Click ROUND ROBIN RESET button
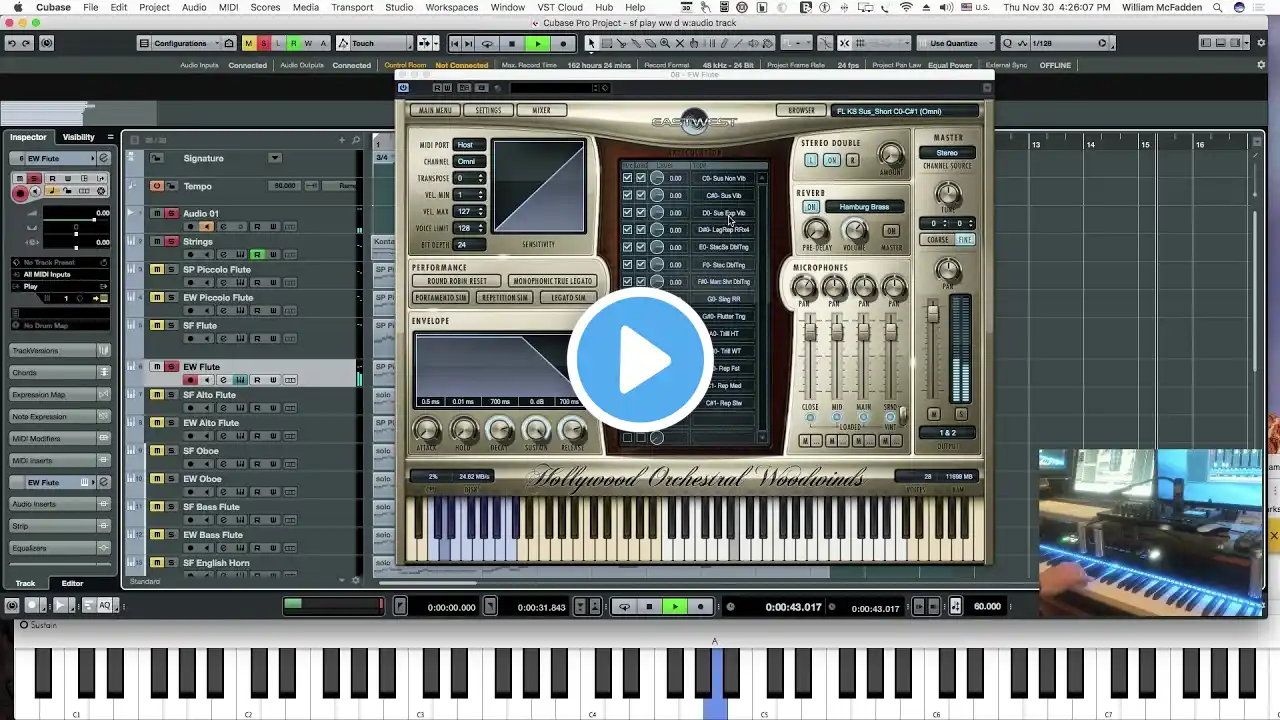1280x720 pixels. click(457, 281)
